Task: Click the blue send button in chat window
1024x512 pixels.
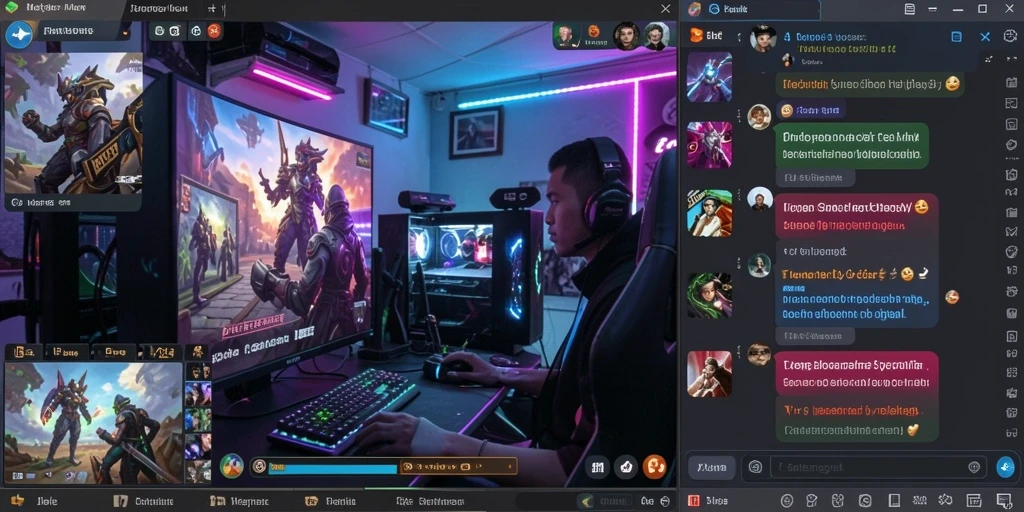Action: coord(1005,467)
